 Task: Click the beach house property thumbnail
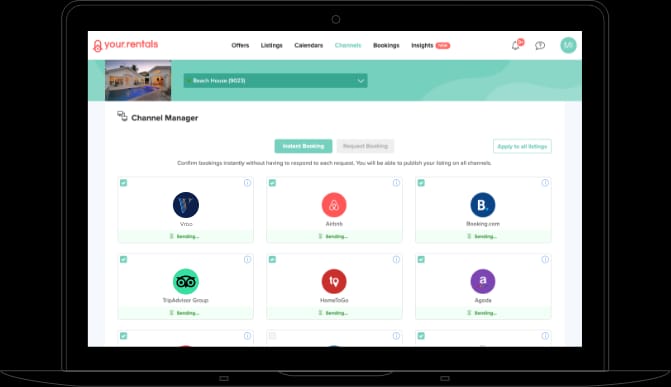(x=138, y=80)
